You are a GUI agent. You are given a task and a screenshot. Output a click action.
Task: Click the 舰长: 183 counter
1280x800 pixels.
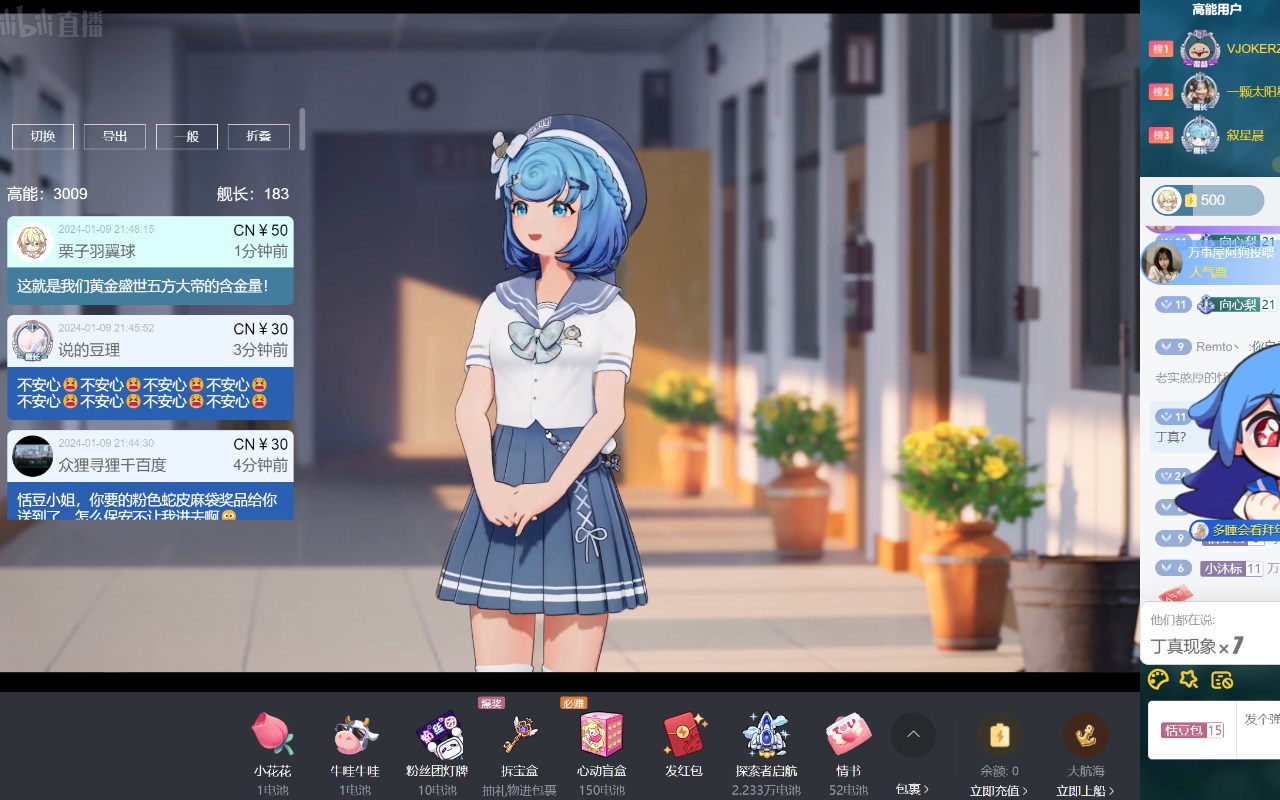click(x=253, y=194)
